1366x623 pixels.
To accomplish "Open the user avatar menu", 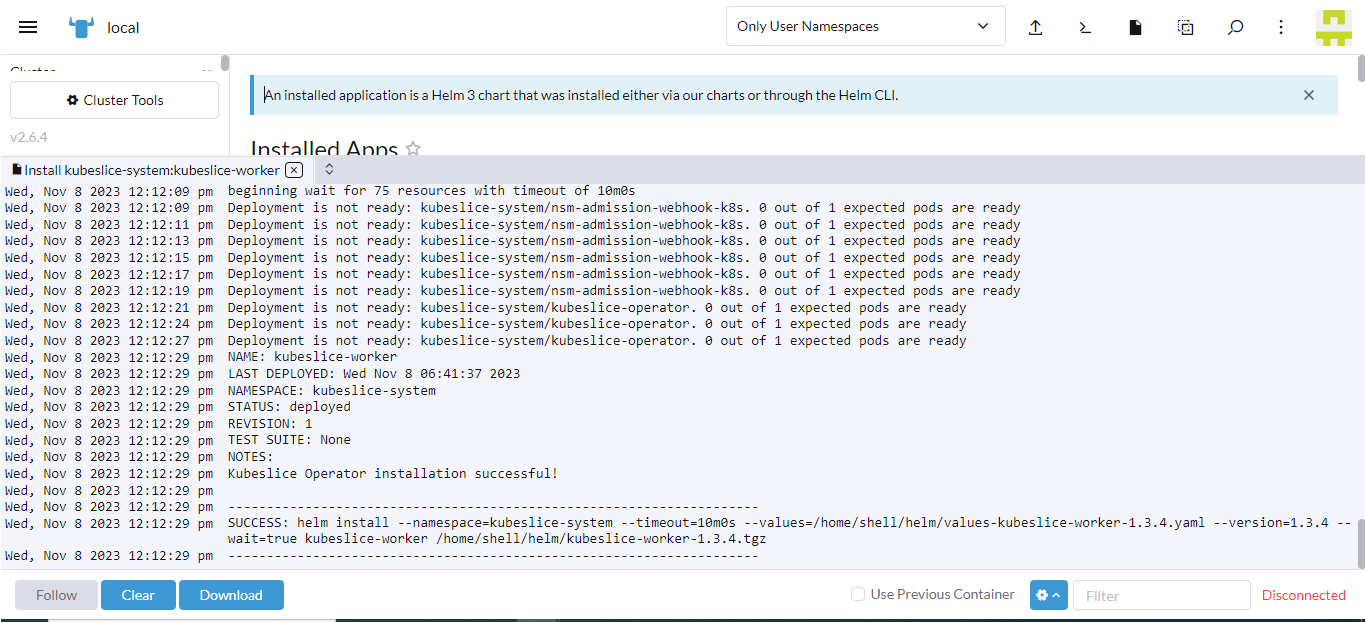I will tap(1334, 27).
